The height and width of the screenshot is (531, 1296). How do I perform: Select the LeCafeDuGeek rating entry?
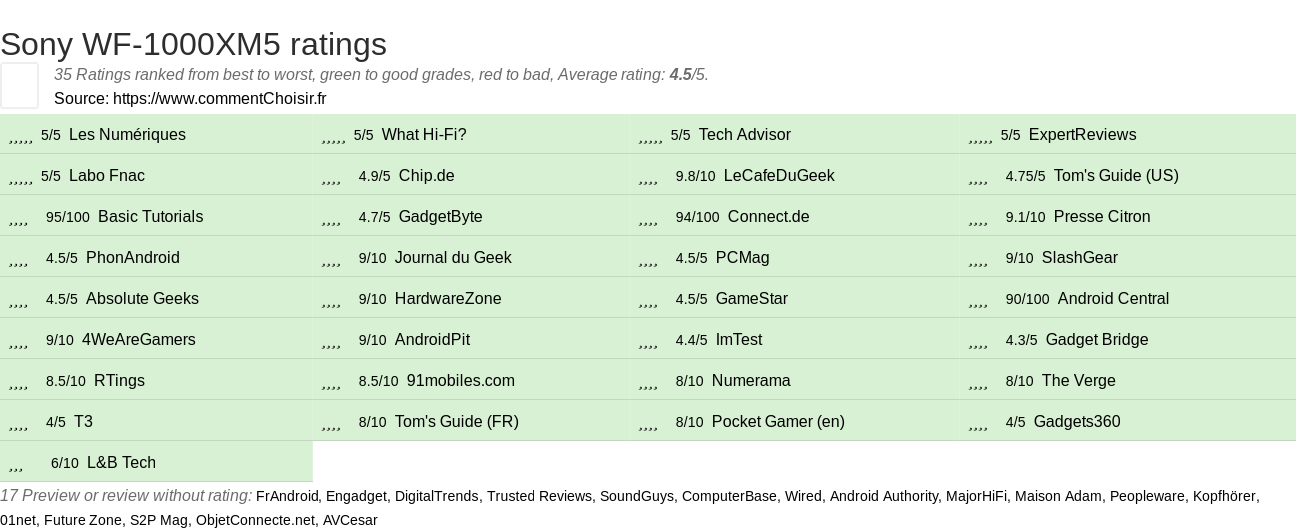[778, 176]
